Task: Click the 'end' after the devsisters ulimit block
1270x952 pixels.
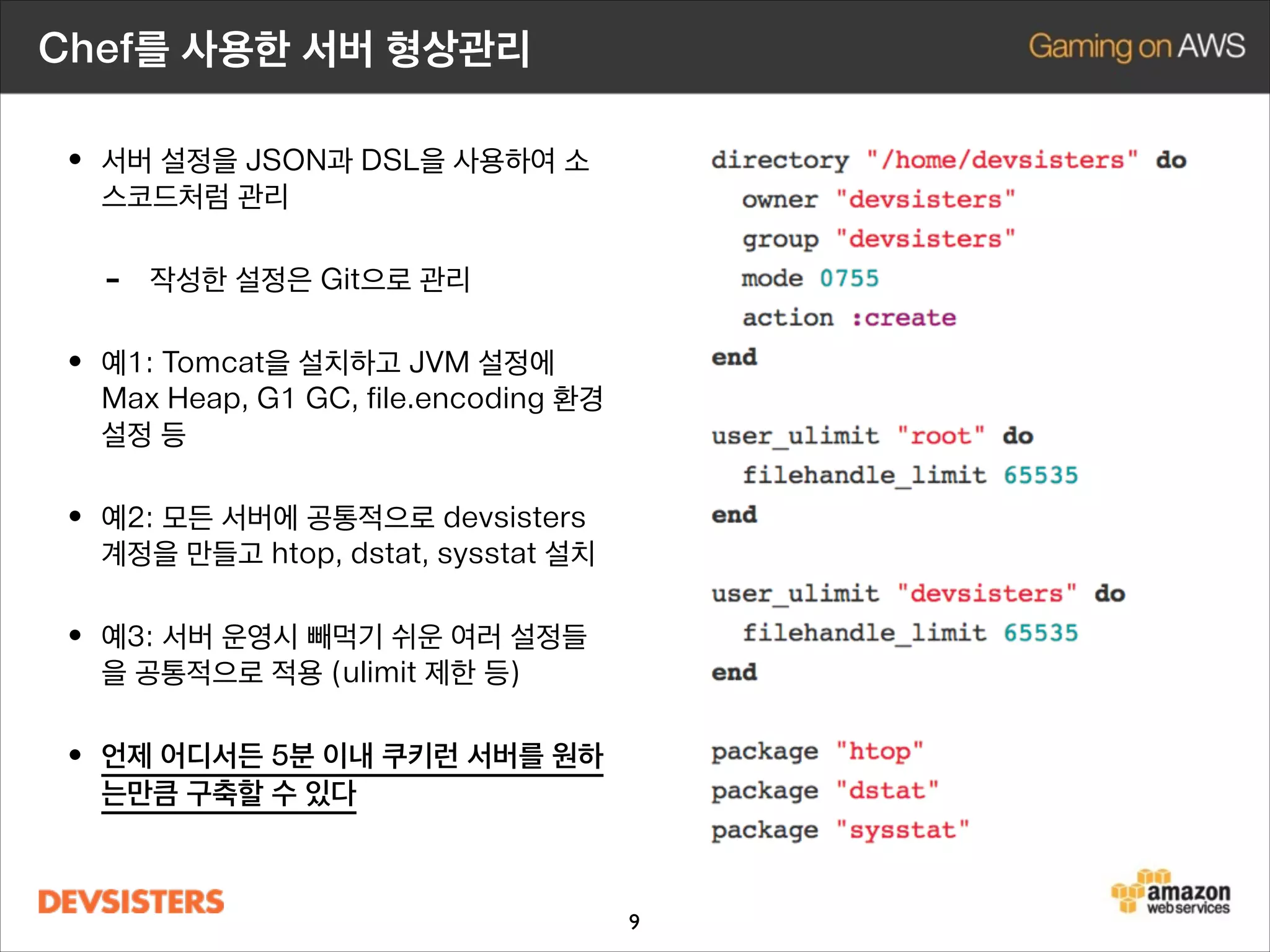Action: (x=734, y=672)
